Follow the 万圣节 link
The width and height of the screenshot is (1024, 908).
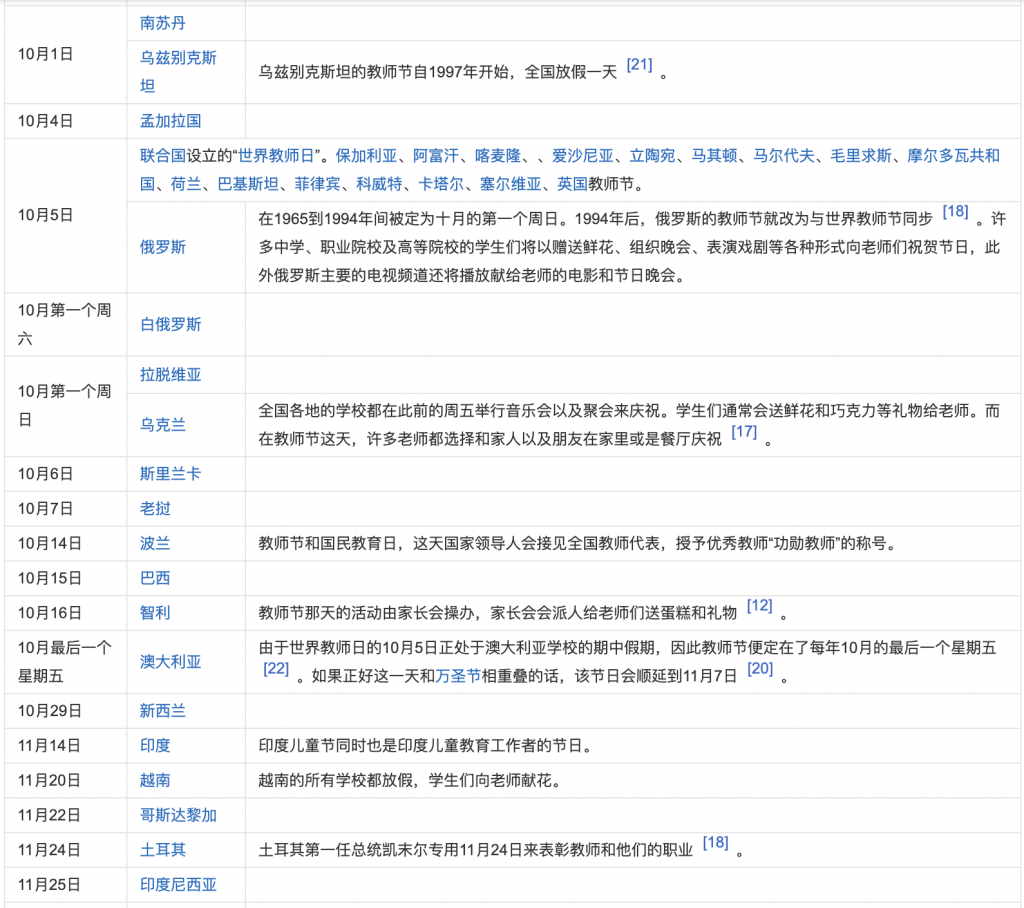[x=458, y=677]
